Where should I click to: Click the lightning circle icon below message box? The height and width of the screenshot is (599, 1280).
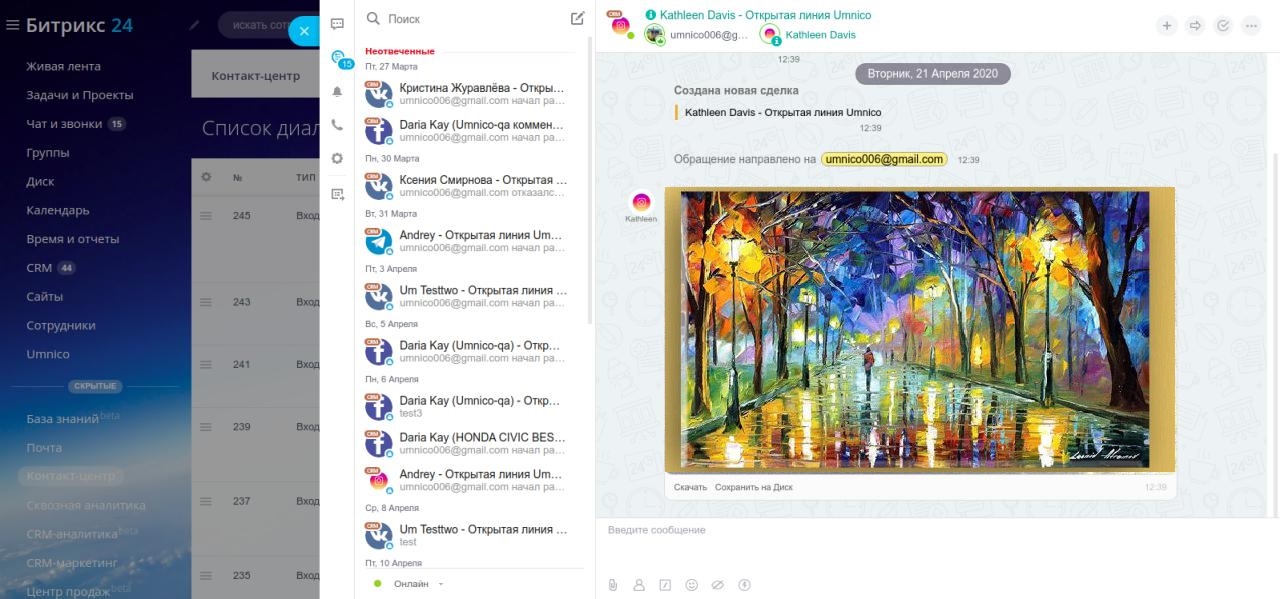click(744, 585)
